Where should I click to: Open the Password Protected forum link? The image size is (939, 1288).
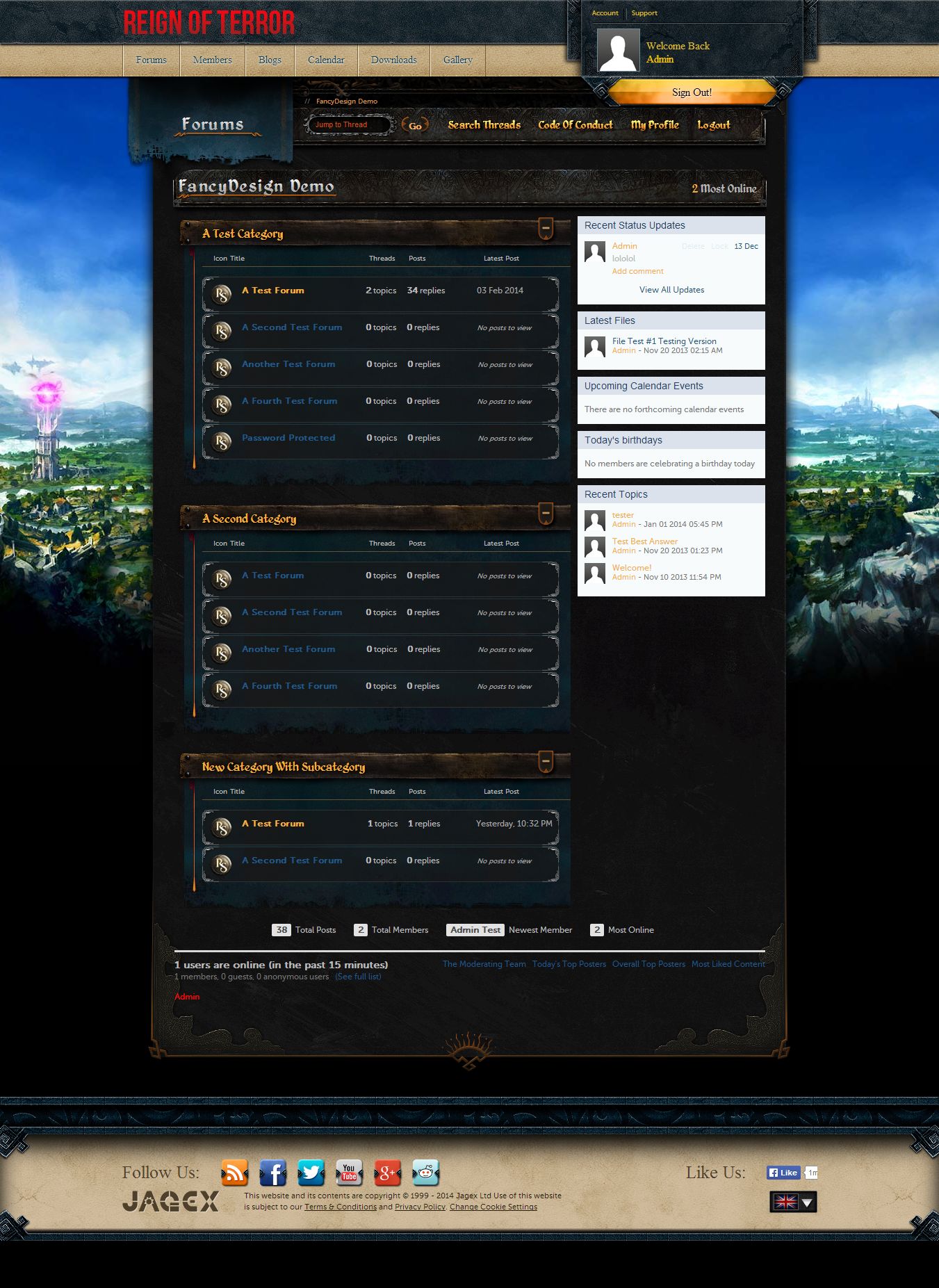point(288,438)
